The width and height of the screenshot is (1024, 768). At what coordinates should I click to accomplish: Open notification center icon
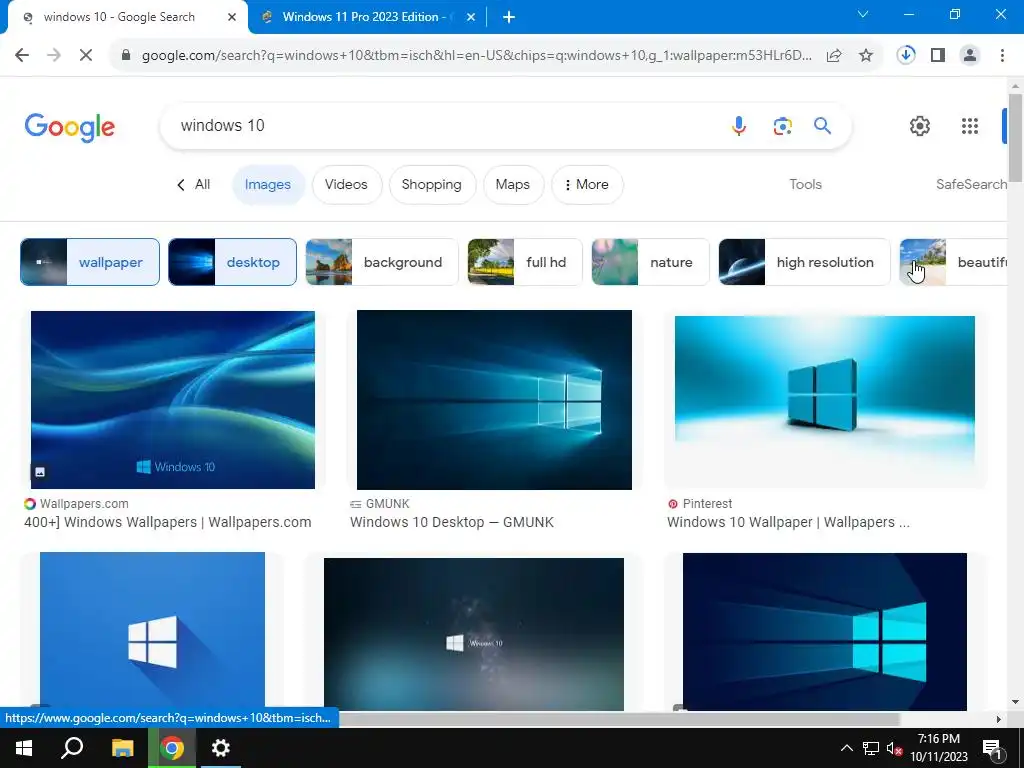[992, 748]
